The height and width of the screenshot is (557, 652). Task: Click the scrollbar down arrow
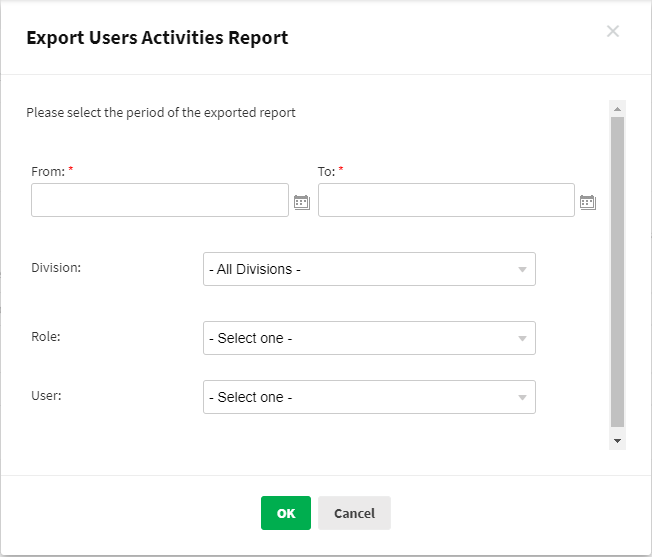(x=617, y=440)
